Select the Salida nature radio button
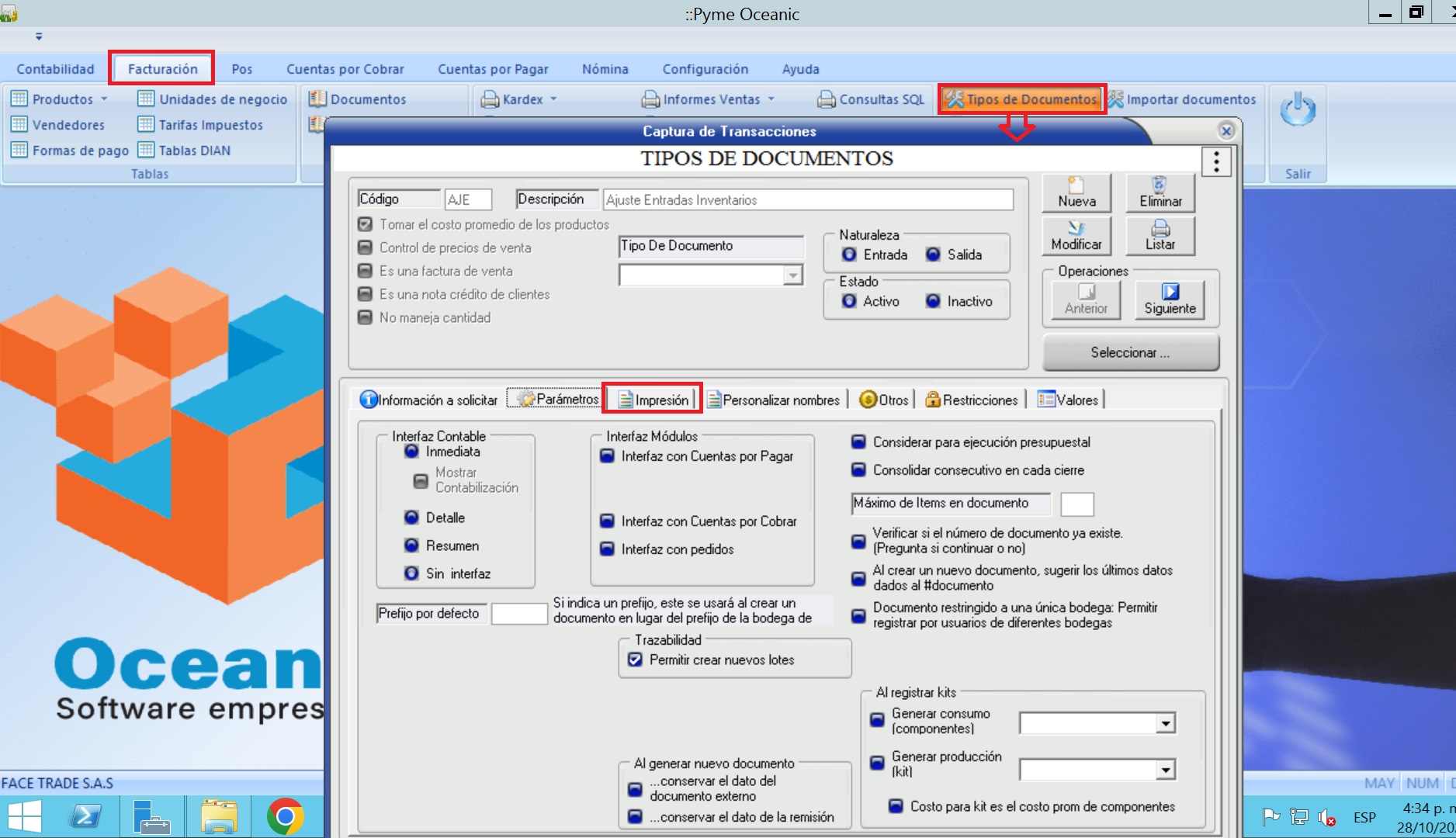Screen dimensions: 1456x838 click(933, 255)
